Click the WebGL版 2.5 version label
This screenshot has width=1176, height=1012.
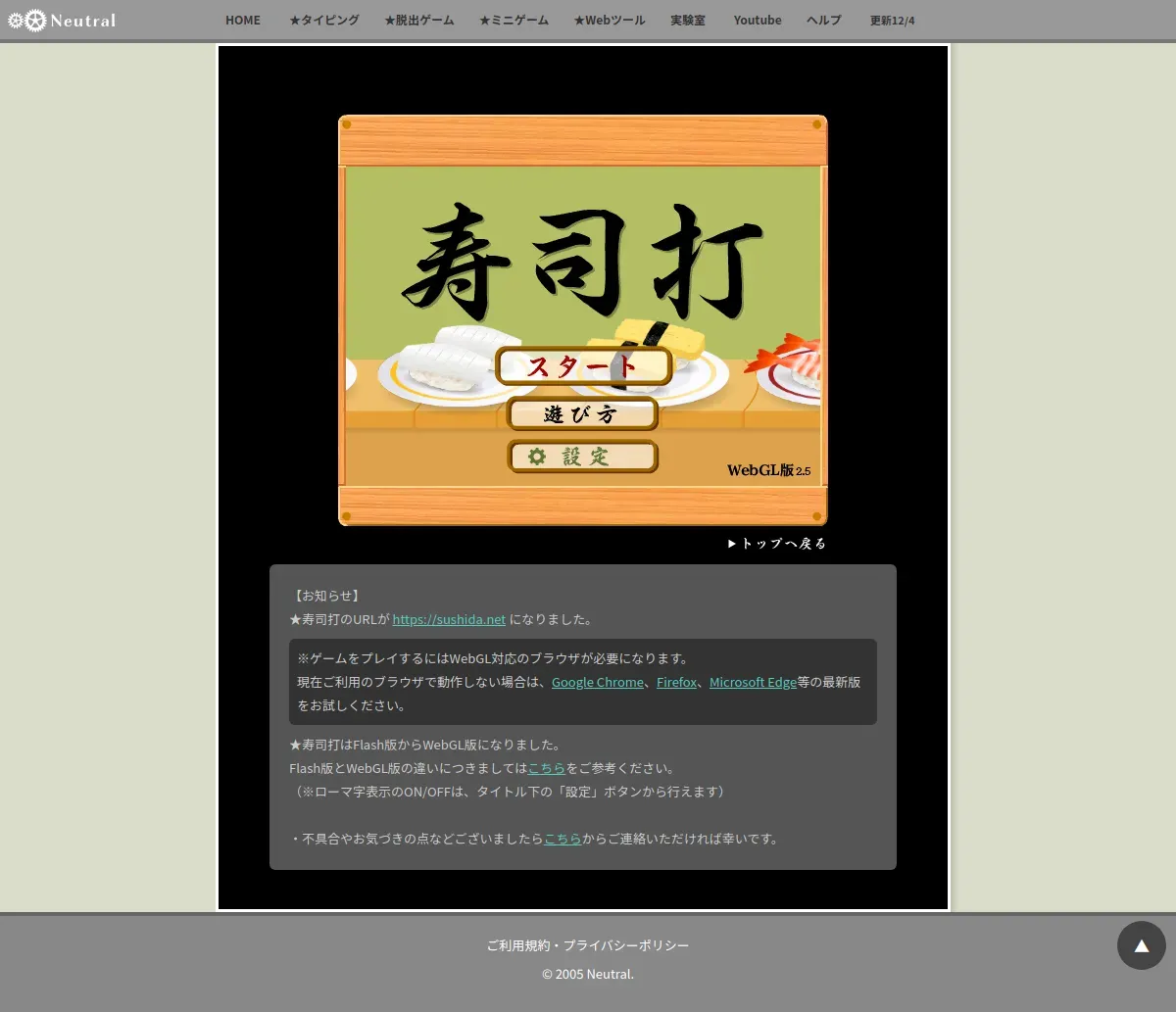click(x=768, y=470)
